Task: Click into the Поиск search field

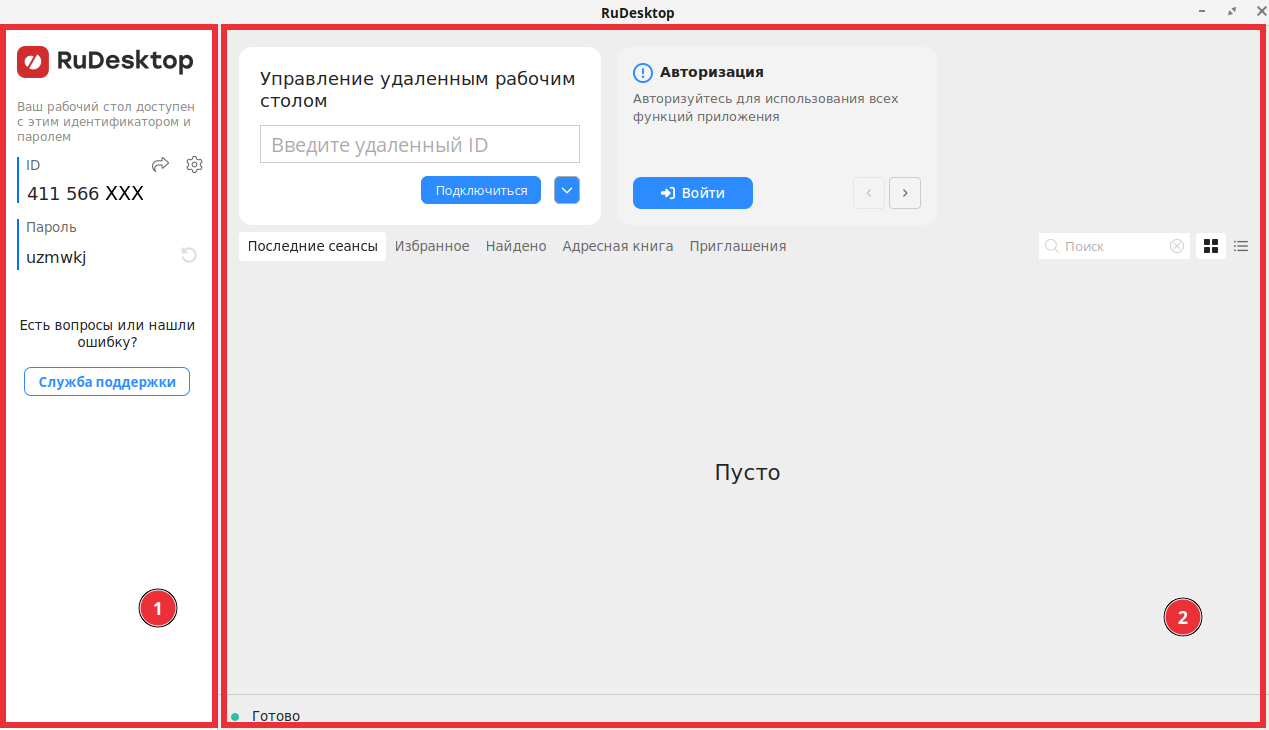Action: pos(1114,246)
